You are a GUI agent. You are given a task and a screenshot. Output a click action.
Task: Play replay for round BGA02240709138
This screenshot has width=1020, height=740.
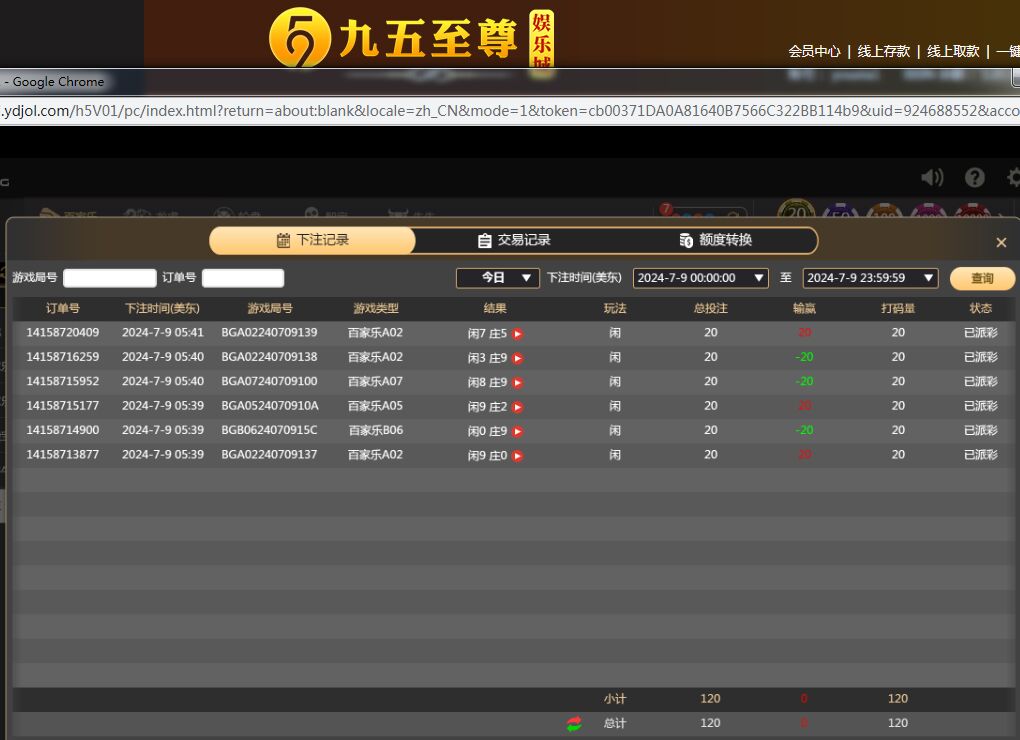(x=518, y=358)
